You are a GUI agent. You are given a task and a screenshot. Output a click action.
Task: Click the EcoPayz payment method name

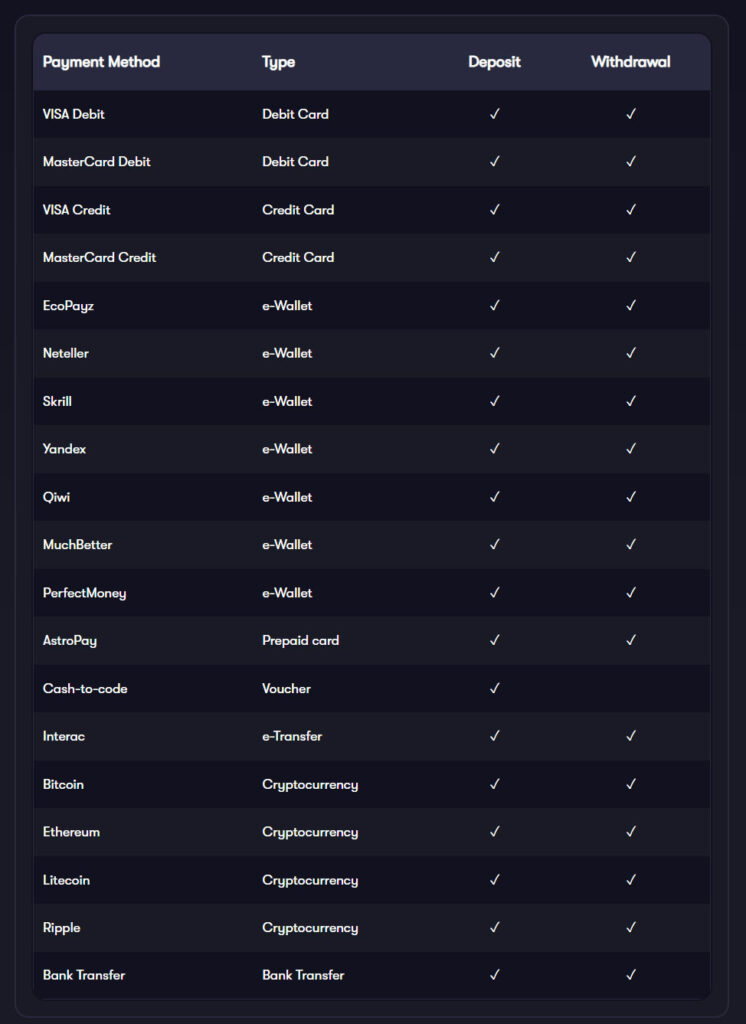68,306
